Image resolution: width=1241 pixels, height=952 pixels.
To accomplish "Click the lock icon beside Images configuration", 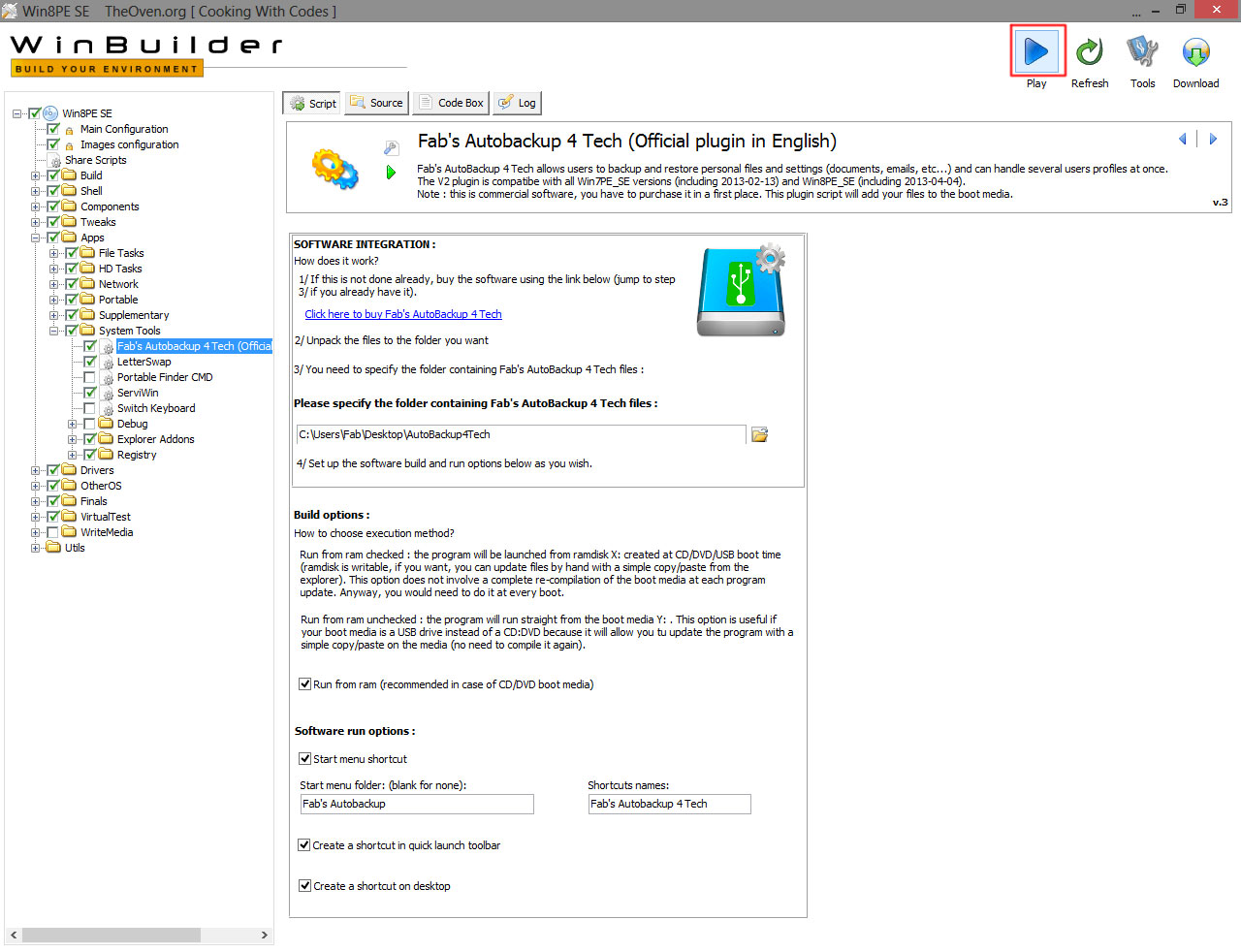I will (69, 145).
